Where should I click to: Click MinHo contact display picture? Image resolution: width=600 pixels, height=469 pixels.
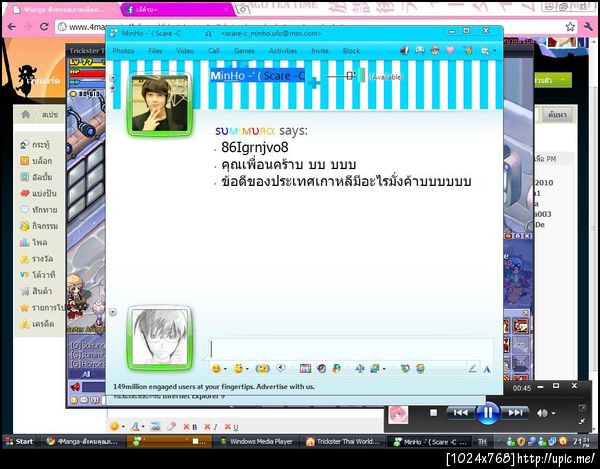click(160, 104)
